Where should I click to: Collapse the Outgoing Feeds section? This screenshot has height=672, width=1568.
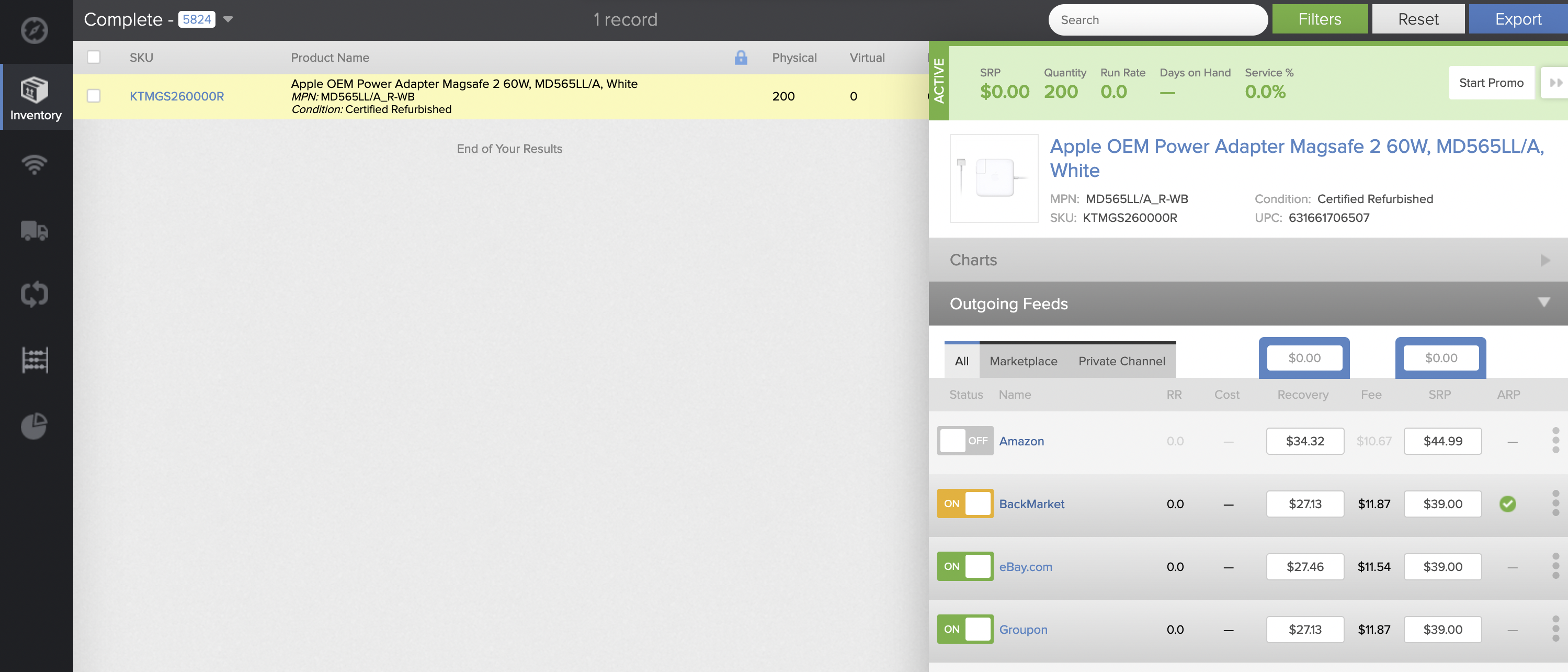[1248, 304]
